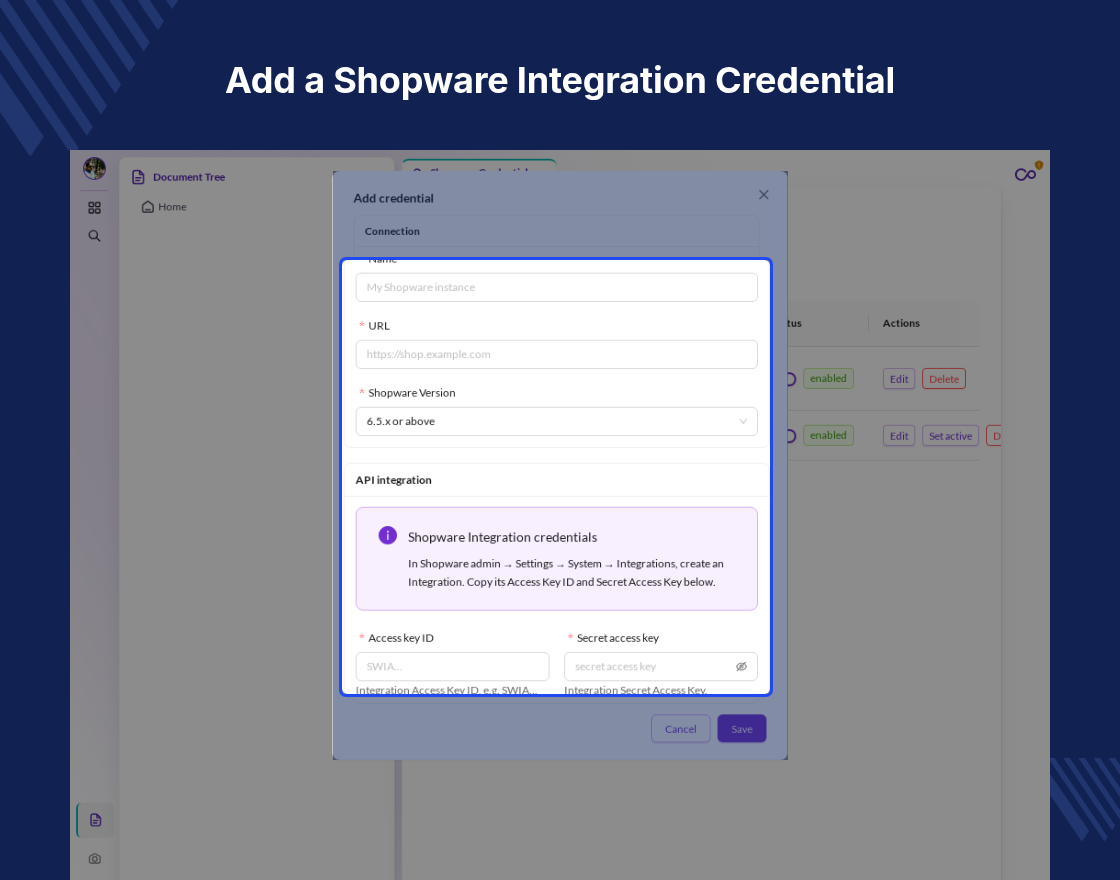The image size is (1120, 880).
Task: Open the search icon in the sidebar
Action: tap(94, 236)
